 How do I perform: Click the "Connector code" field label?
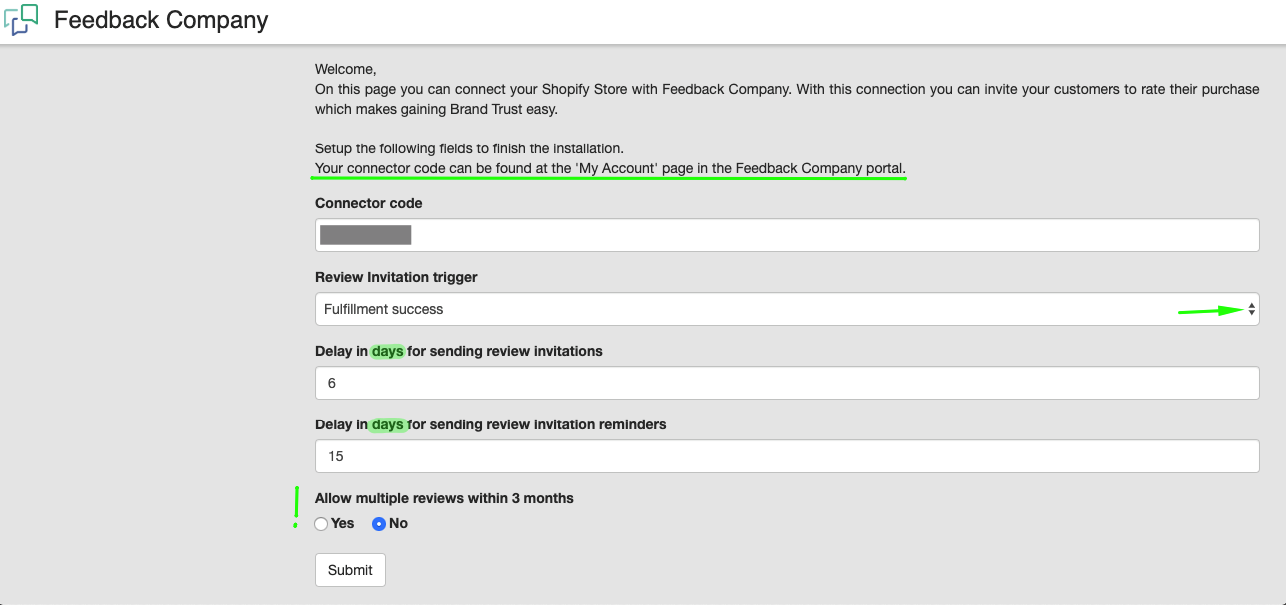coord(369,203)
